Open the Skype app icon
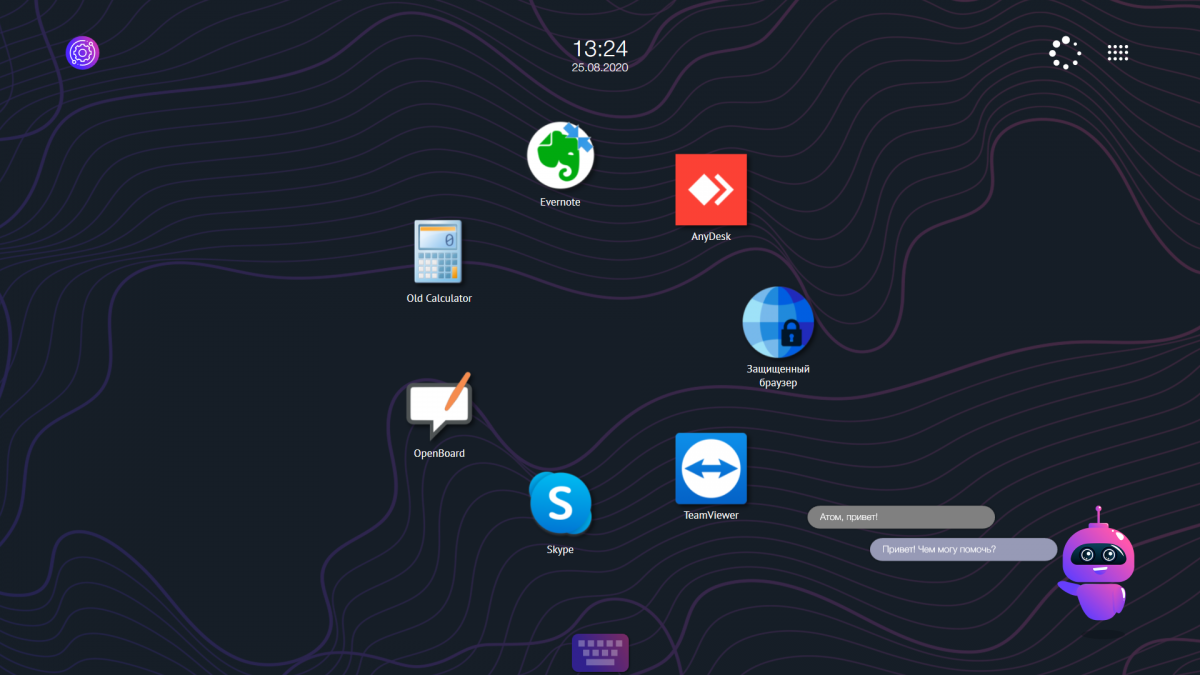This screenshot has width=1200, height=675. coord(560,503)
